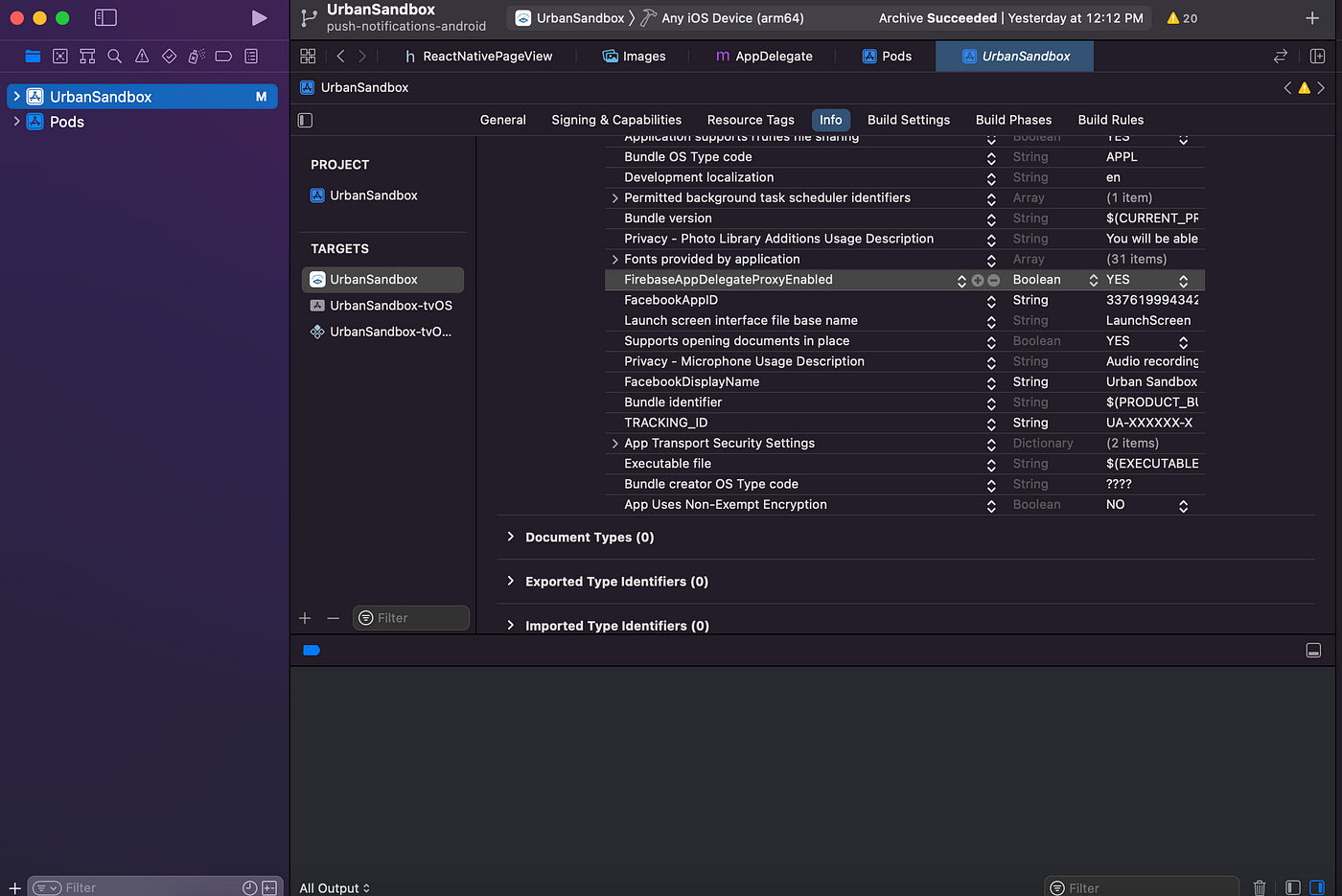Open the Breakpoint navigator icon
The width and height of the screenshot is (1342, 896).
[x=223, y=57]
